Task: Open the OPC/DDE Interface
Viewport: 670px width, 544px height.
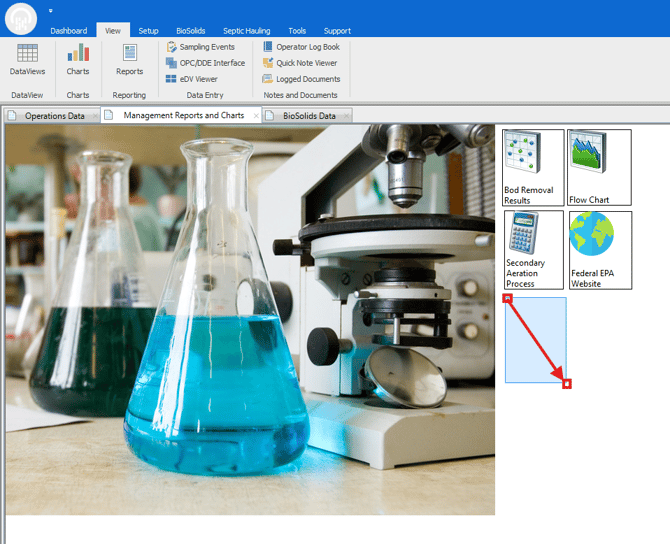Action: coord(205,63)
